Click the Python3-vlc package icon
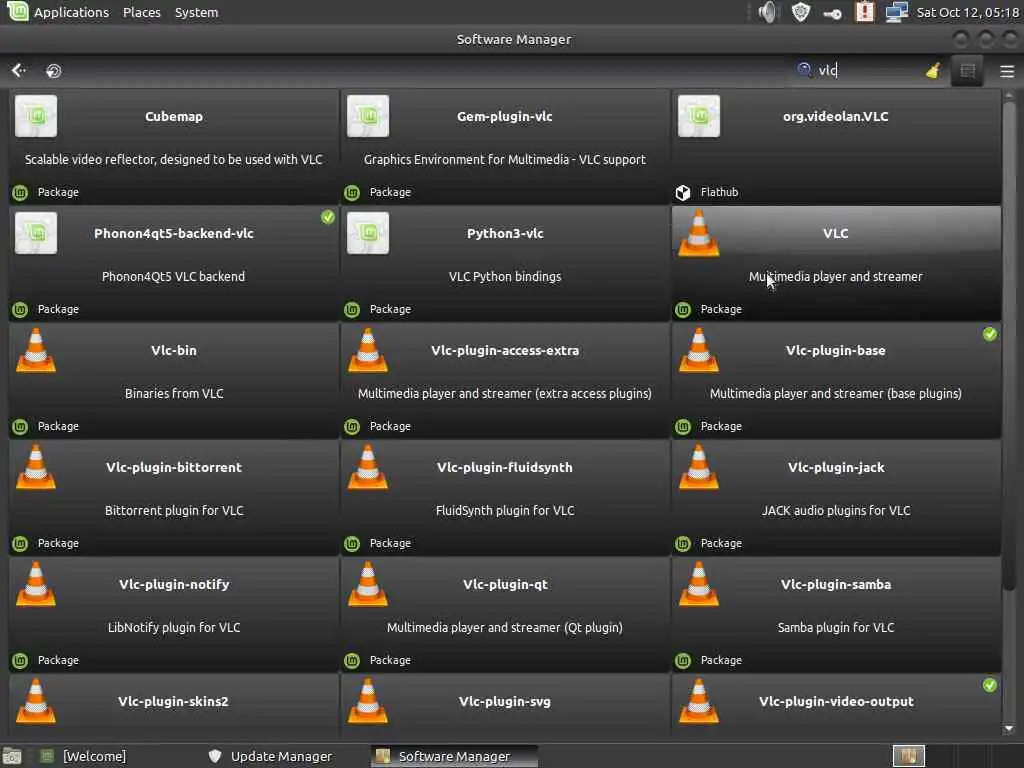The image size is (1024, 768). pyautogui.click(x=368, y=233)
